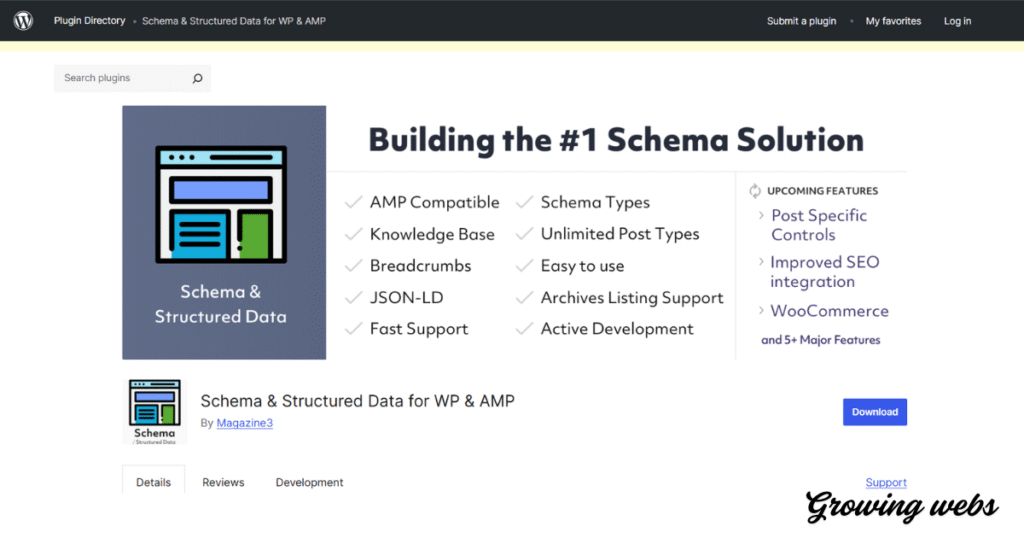1024x538 pixels.
Task: Click the small Schema plugin icon thumbnail
Action: coord(155,410)
